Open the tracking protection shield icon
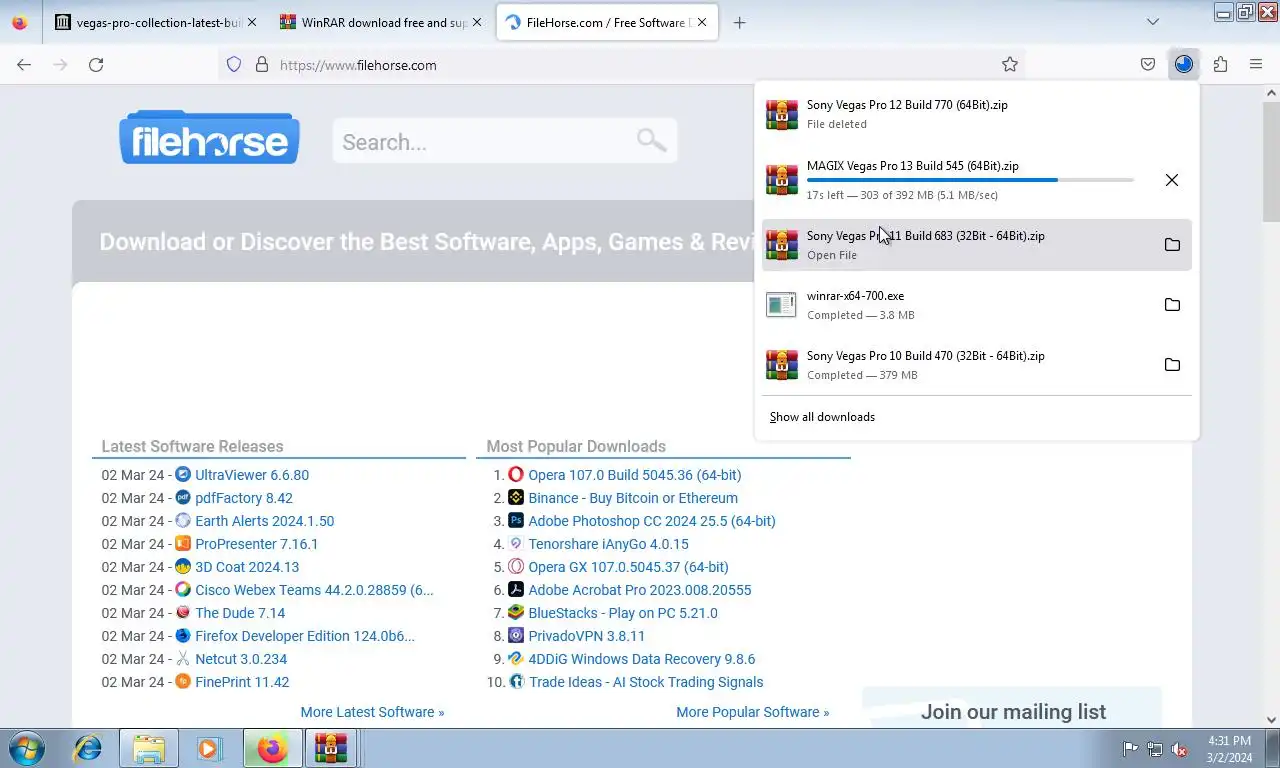 [234, 65]
